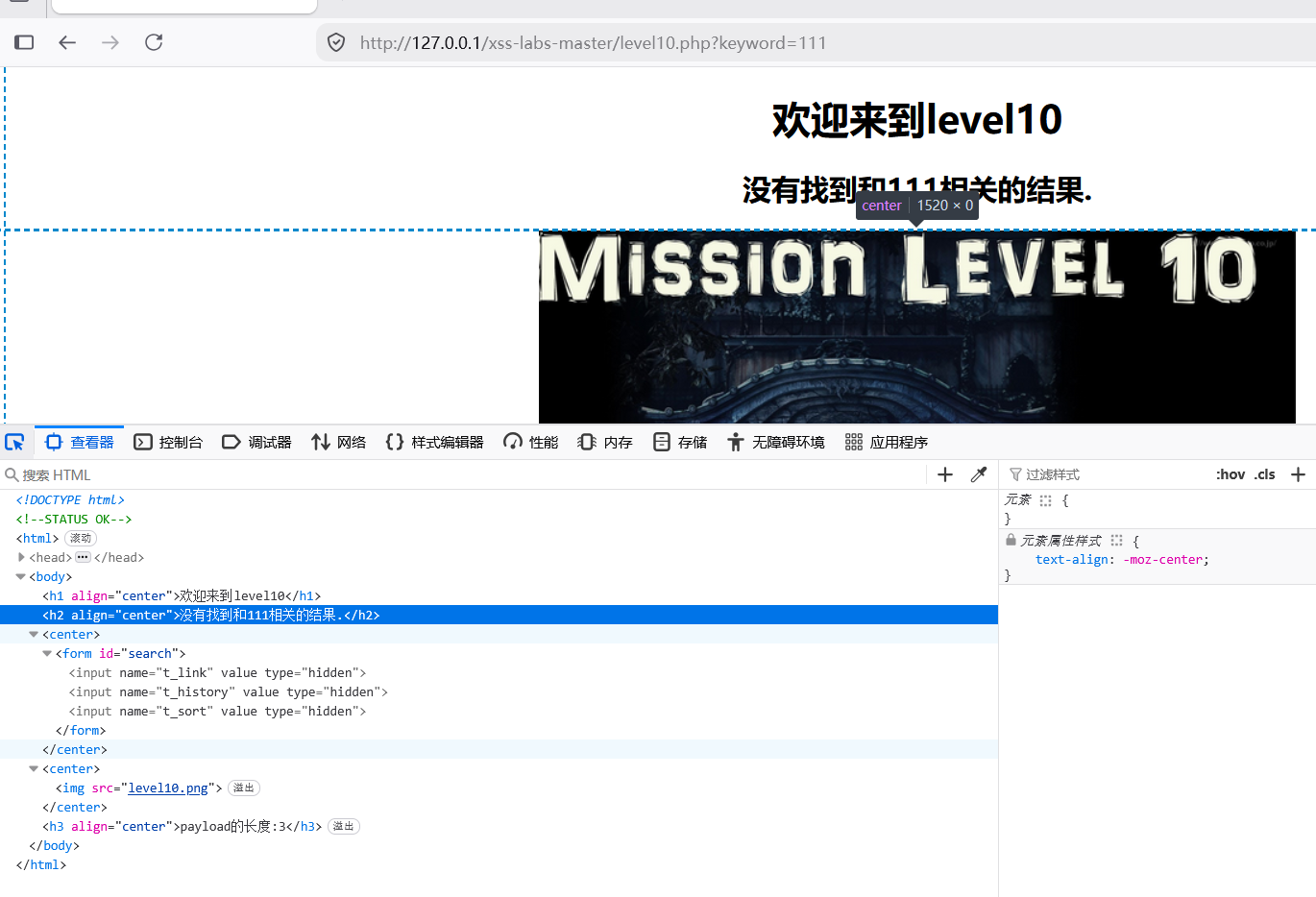Open the 应用程序 application tab
The image size is (1316, 897).
[x=887, y=442]
